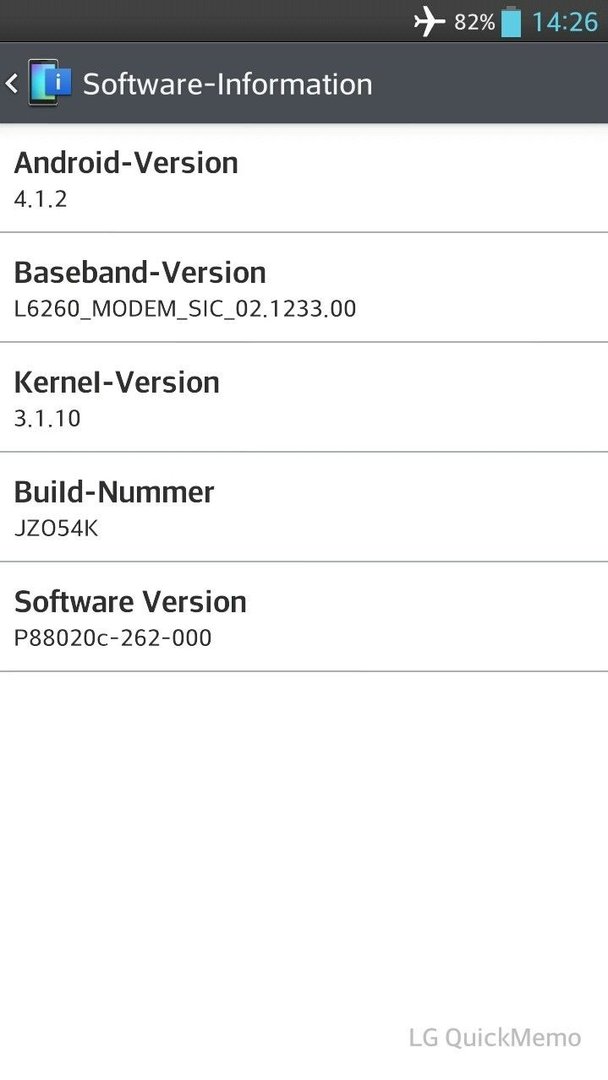This screenshot has width=608, height=1080.
Task: Select the Kernel-Version row
Action: point(304,397)
